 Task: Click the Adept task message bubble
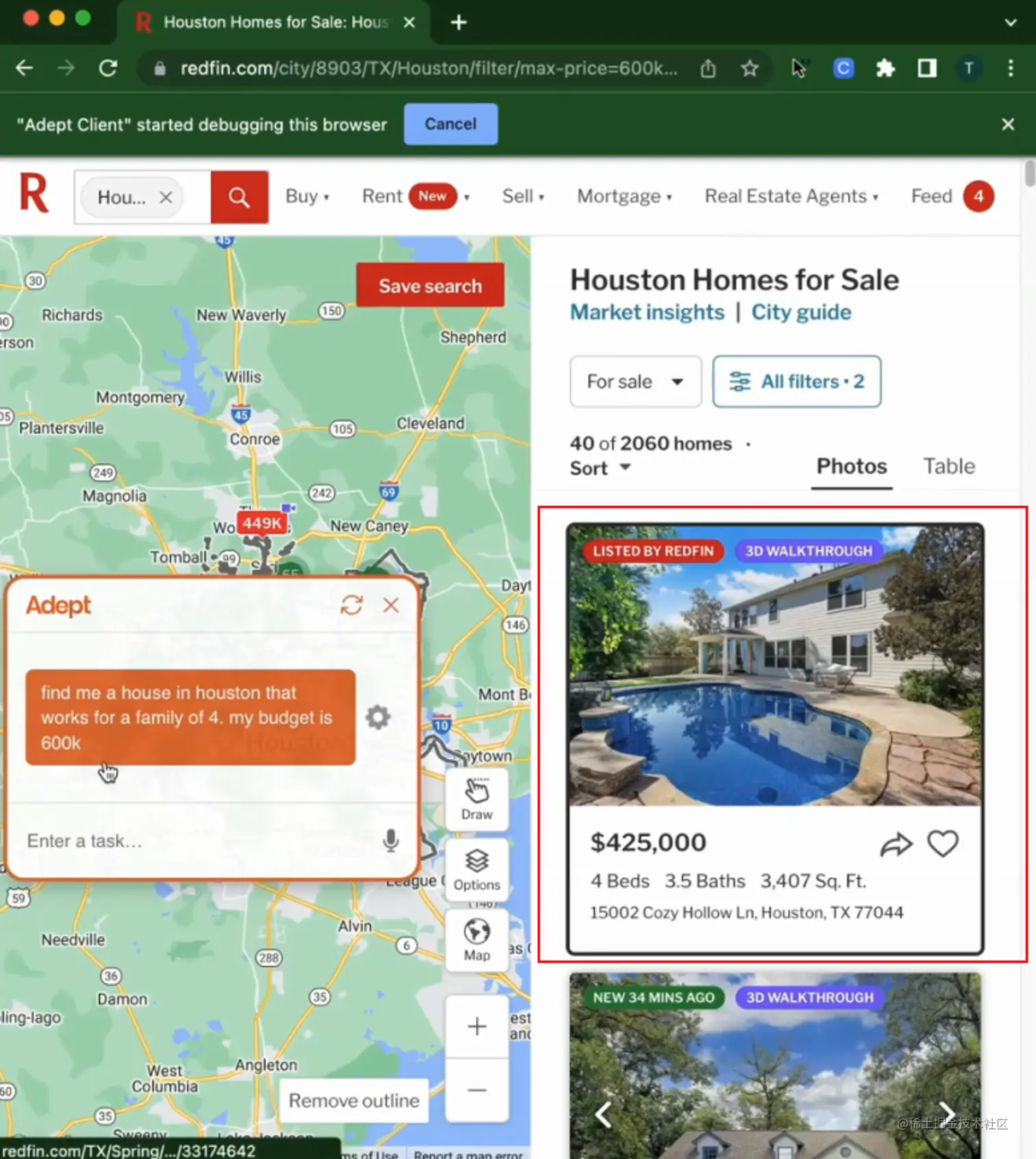(x=190, y=717)
